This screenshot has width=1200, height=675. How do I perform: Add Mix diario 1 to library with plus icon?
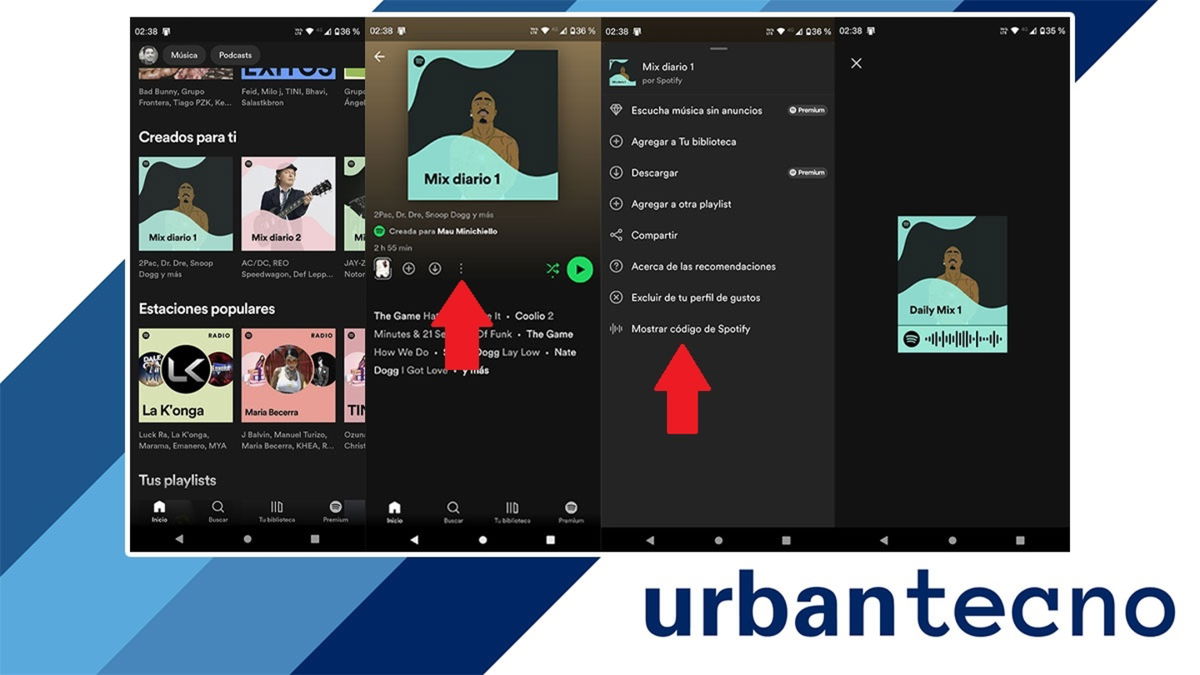tap(409, 269)
